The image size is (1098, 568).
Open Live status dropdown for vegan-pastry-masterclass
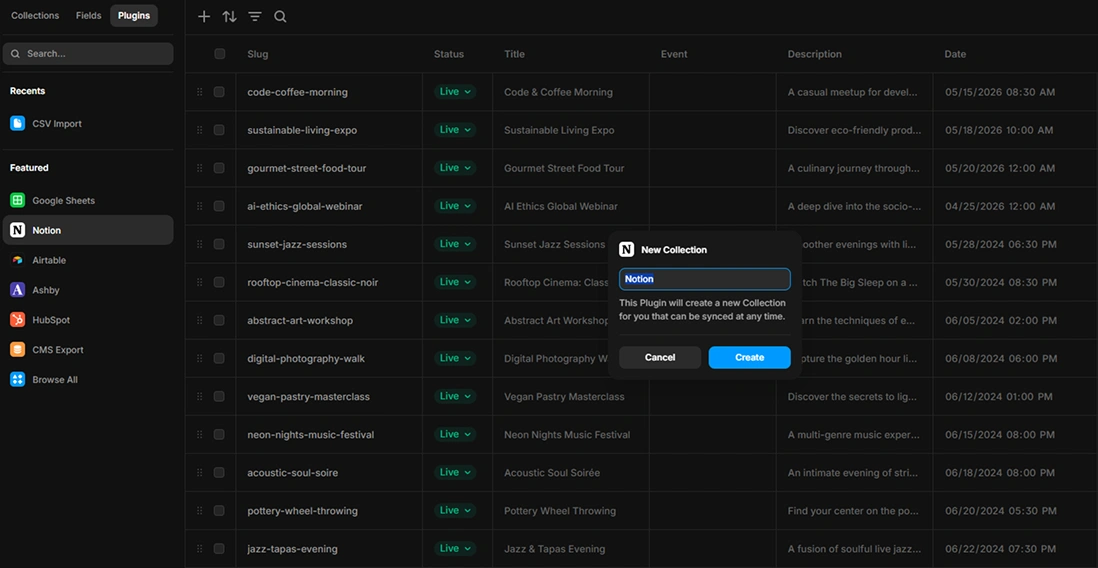[455, 396]
